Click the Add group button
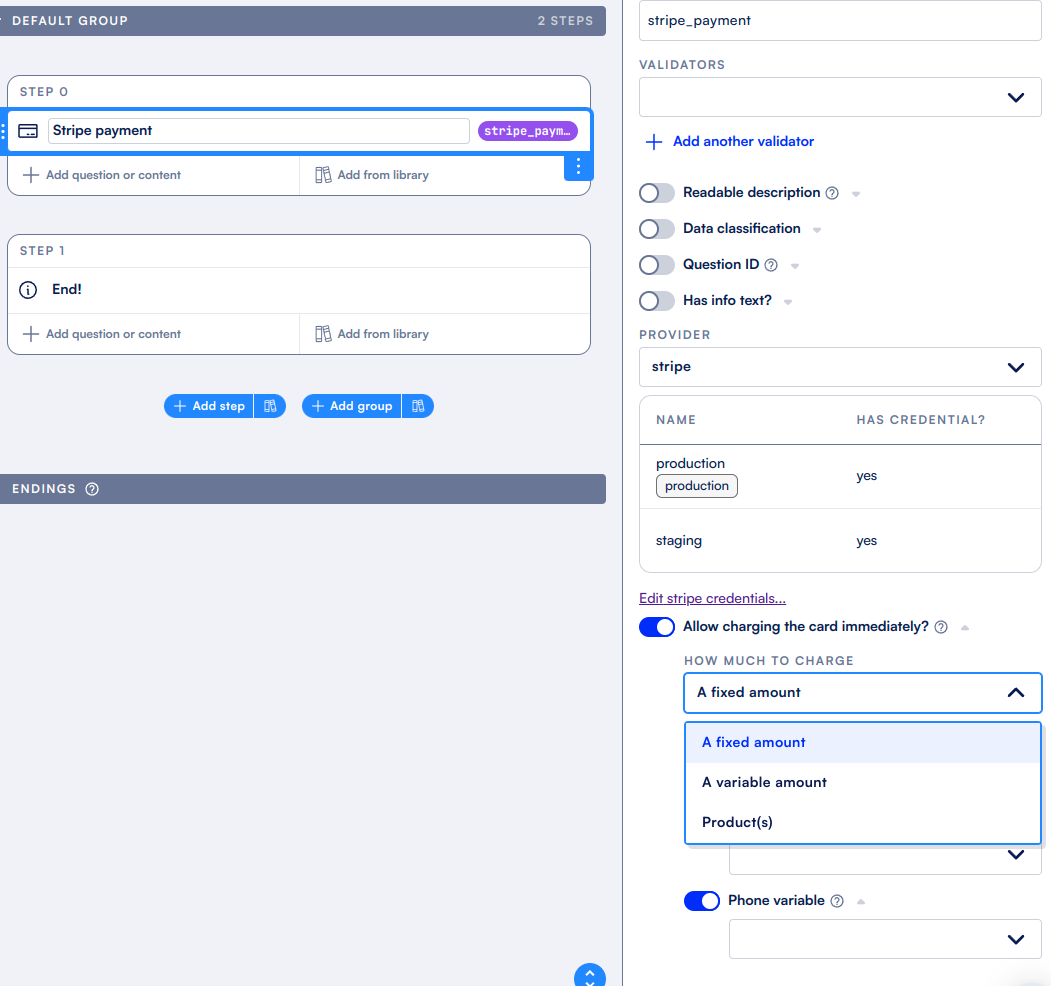The width and height of the screenshot is (1051, 986). tap(352, 406)
